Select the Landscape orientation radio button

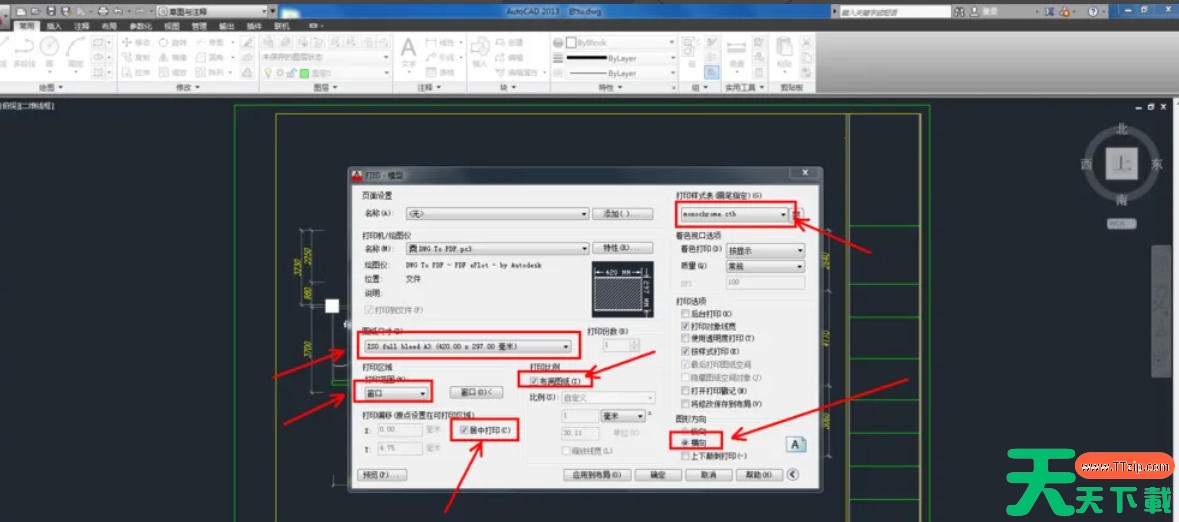683,443
